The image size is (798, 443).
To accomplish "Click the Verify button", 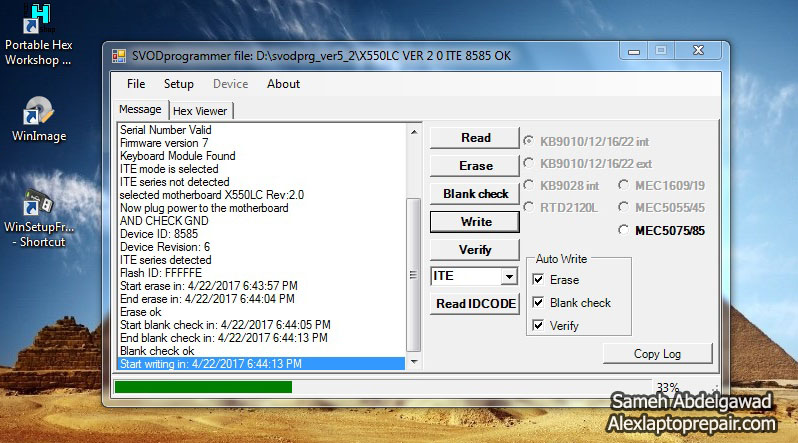I will 475,250.
